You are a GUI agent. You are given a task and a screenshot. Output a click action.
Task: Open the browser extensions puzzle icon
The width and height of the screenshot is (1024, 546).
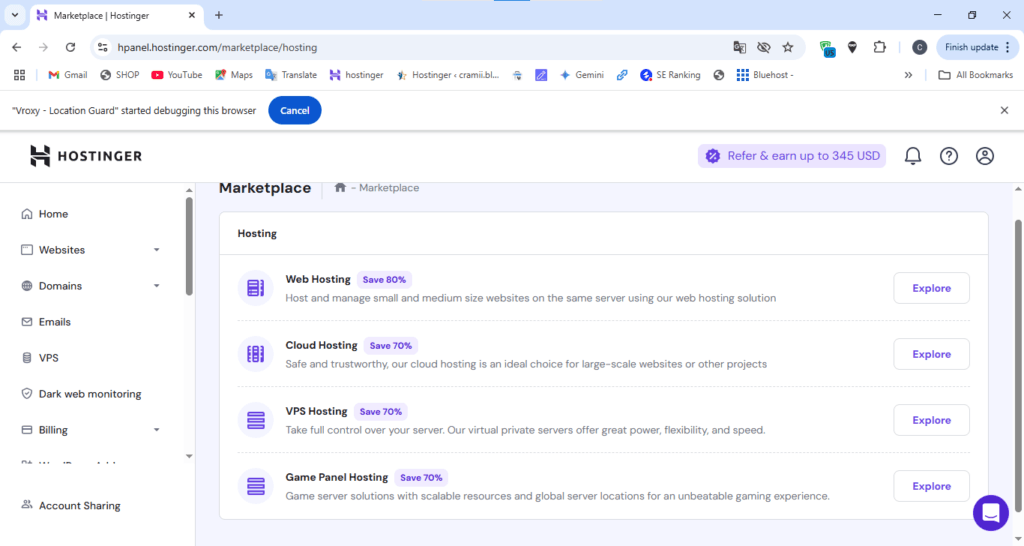coord(880,47)
